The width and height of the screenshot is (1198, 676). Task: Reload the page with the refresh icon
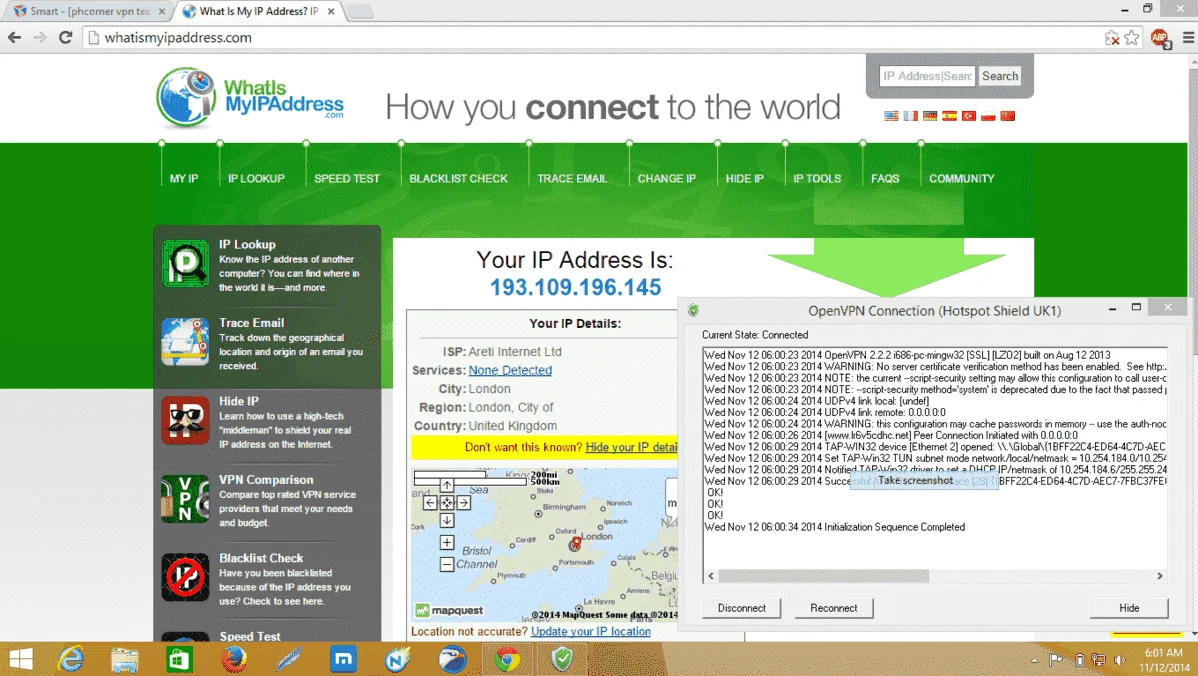coord(66,37)
